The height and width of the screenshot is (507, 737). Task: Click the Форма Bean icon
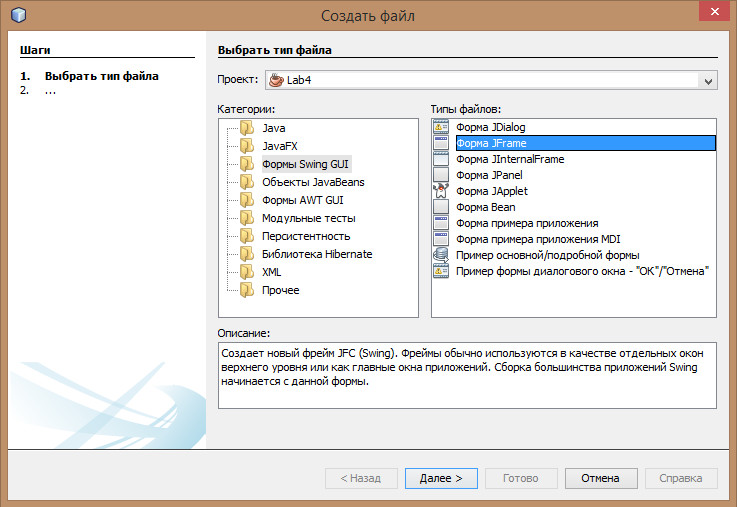441,207
